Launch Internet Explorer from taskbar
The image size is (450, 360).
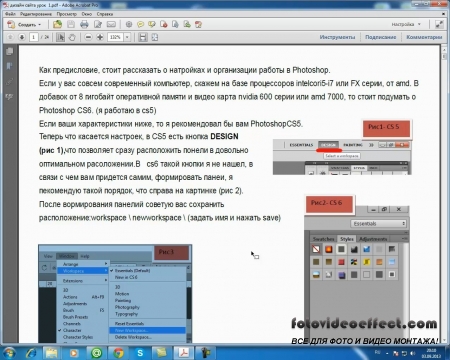pyautogui.click(x=31, y=353)
